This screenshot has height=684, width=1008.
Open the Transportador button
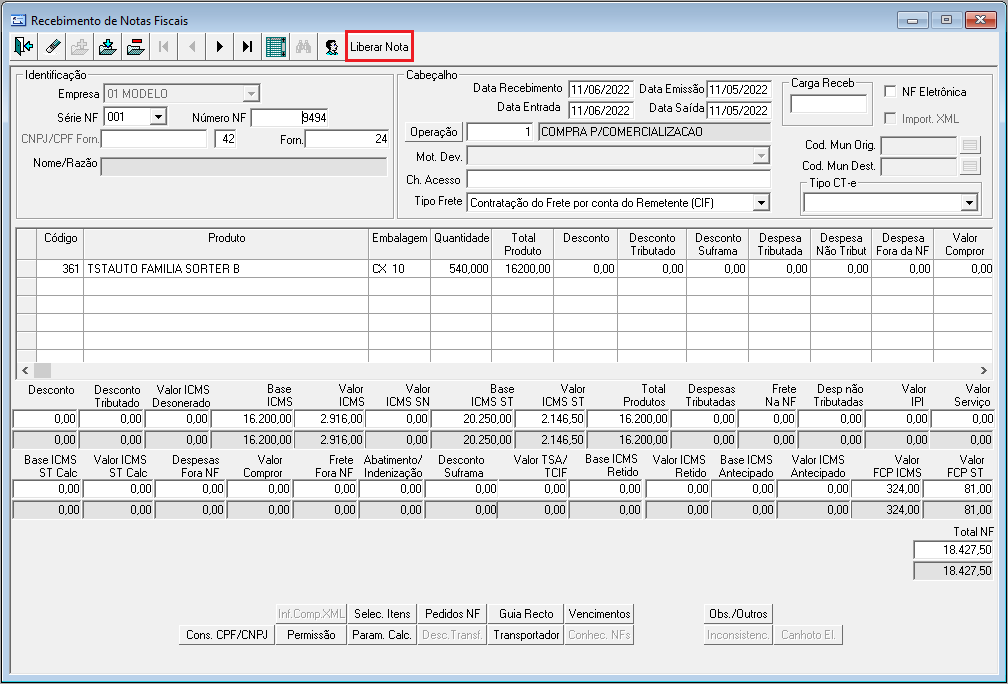tap(527, 635)
